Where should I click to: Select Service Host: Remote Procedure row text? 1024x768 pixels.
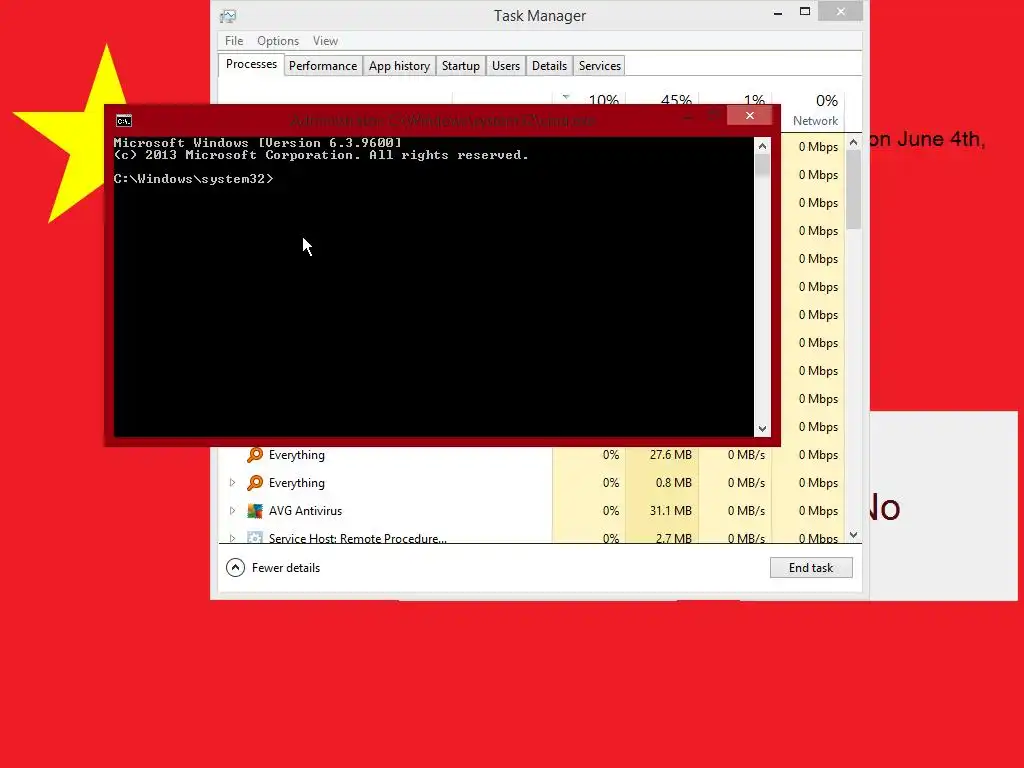357,538
